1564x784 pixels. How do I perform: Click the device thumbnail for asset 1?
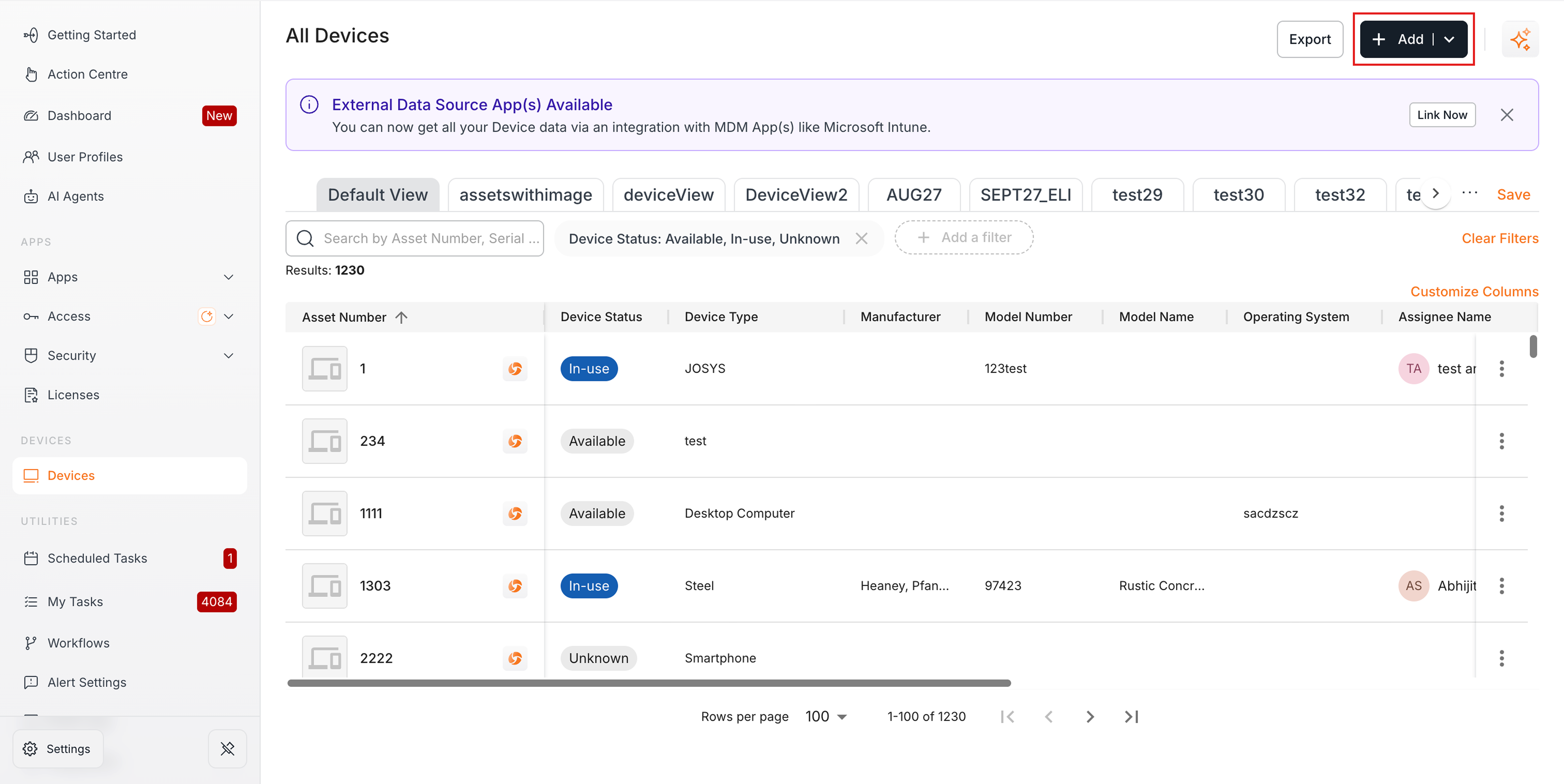(325, 369)
